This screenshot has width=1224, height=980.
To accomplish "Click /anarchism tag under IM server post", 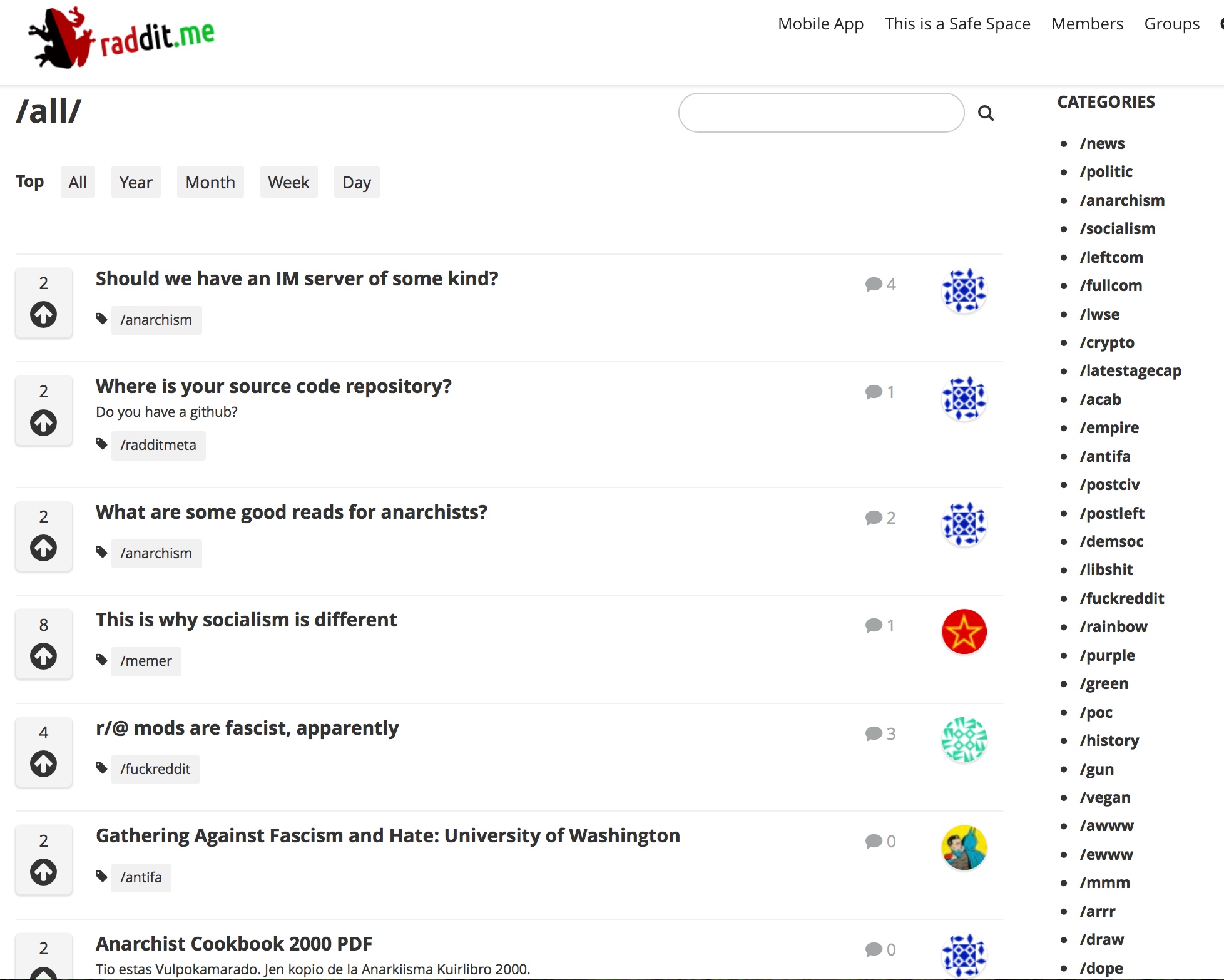I will click(x=156, y=320).
